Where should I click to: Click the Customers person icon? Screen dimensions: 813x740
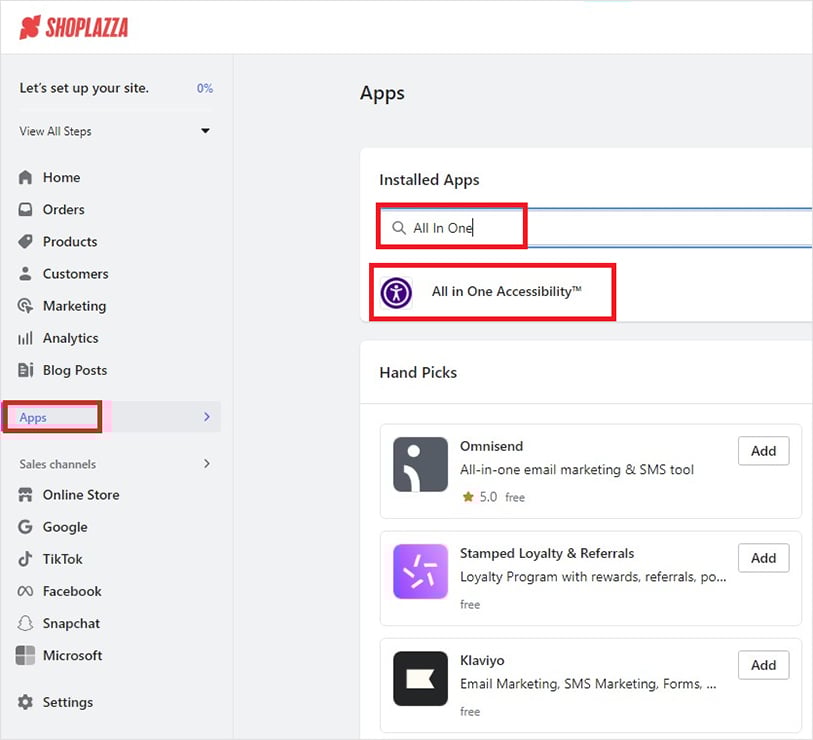click(25, 274)
